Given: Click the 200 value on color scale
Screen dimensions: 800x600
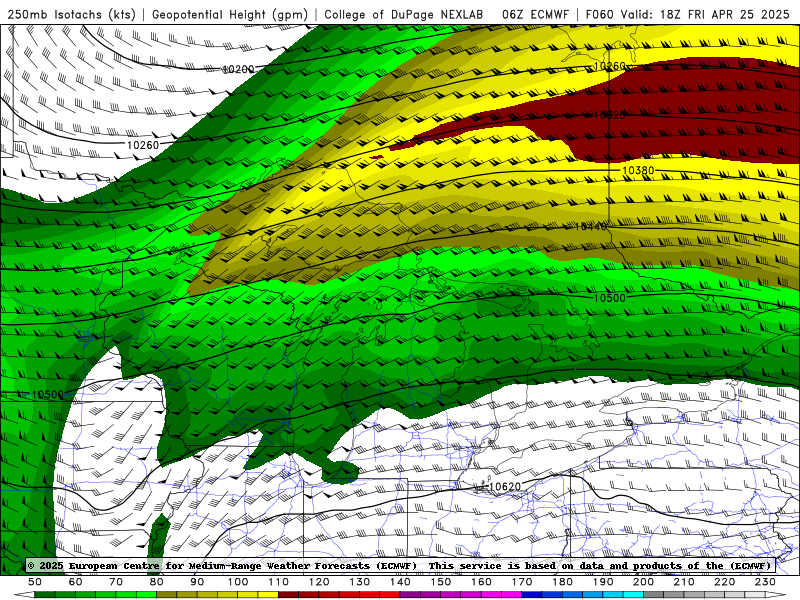Looking at the screenshot, I should point(643,582).
